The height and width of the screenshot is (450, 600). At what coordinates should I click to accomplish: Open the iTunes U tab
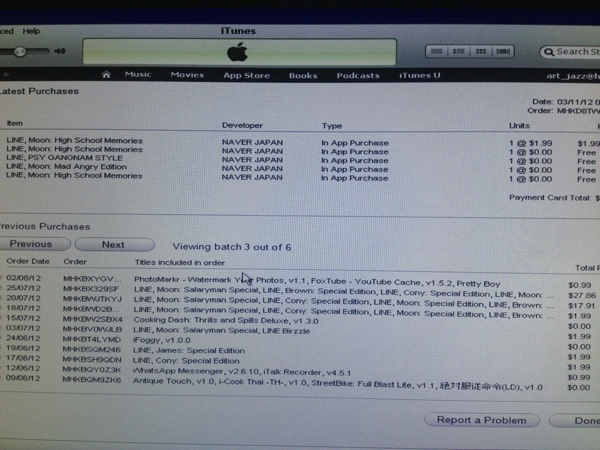point(420,75)
